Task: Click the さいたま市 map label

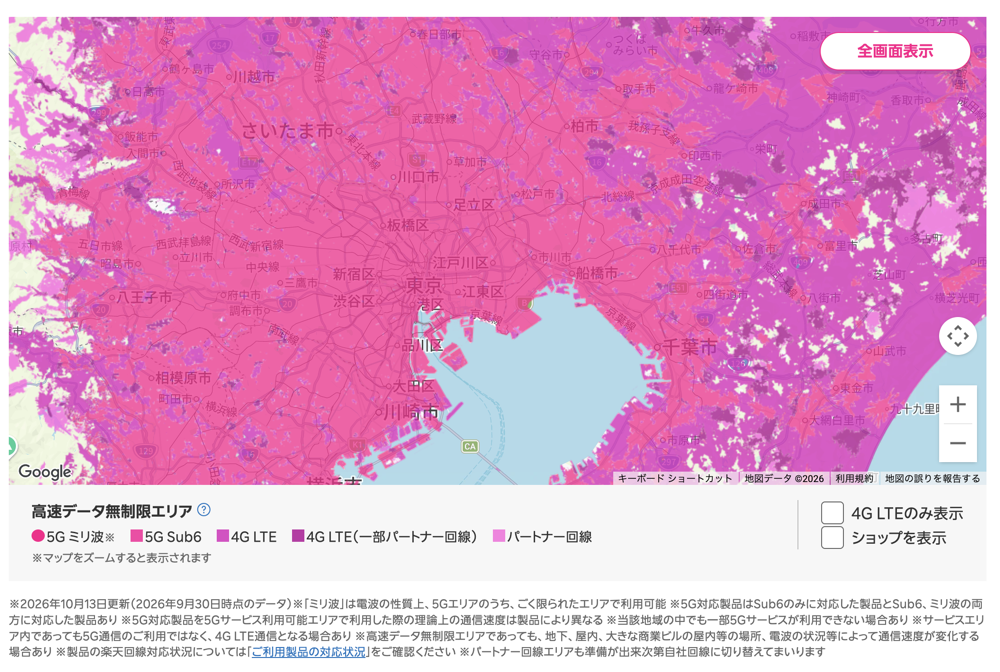Action: [x=288, y=131]
